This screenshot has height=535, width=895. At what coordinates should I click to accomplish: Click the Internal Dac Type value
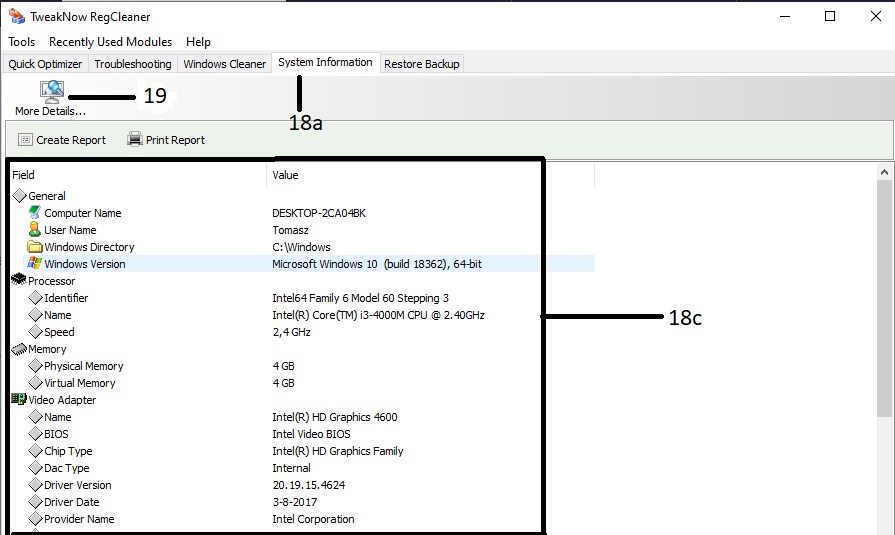coord(292,468)
